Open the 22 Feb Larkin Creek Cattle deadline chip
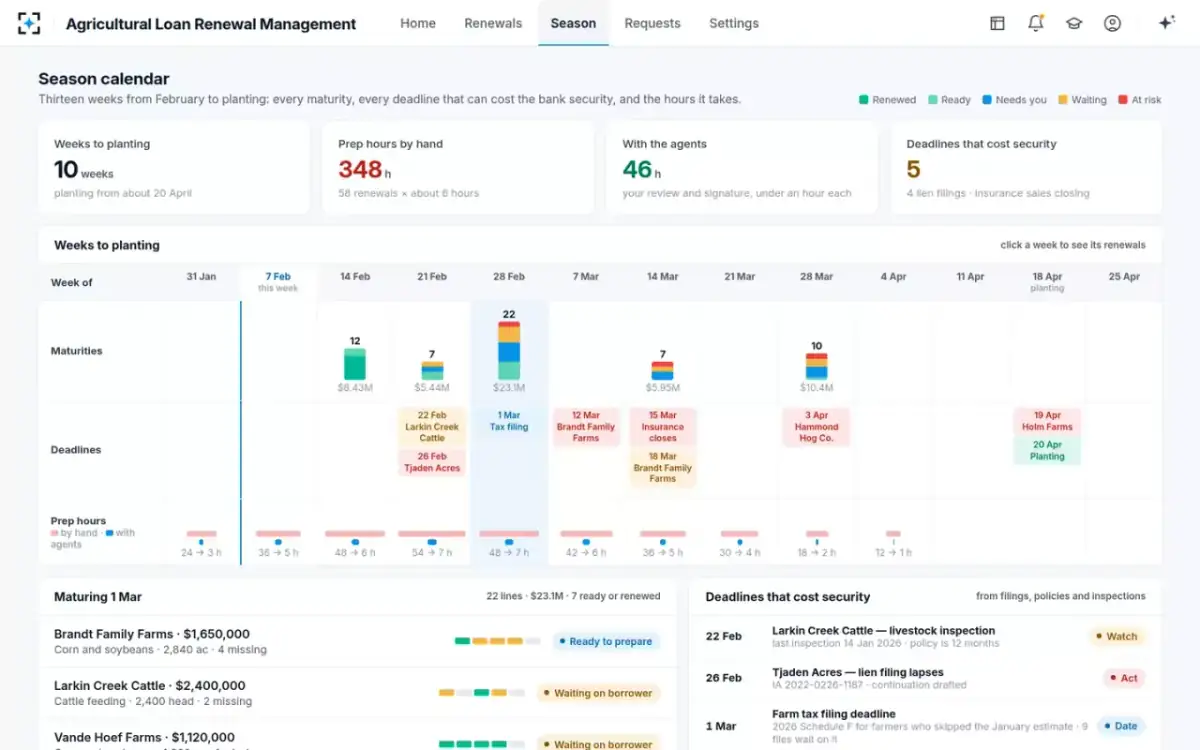This screenshot has width=1200, height=750. tap(432, 427)
